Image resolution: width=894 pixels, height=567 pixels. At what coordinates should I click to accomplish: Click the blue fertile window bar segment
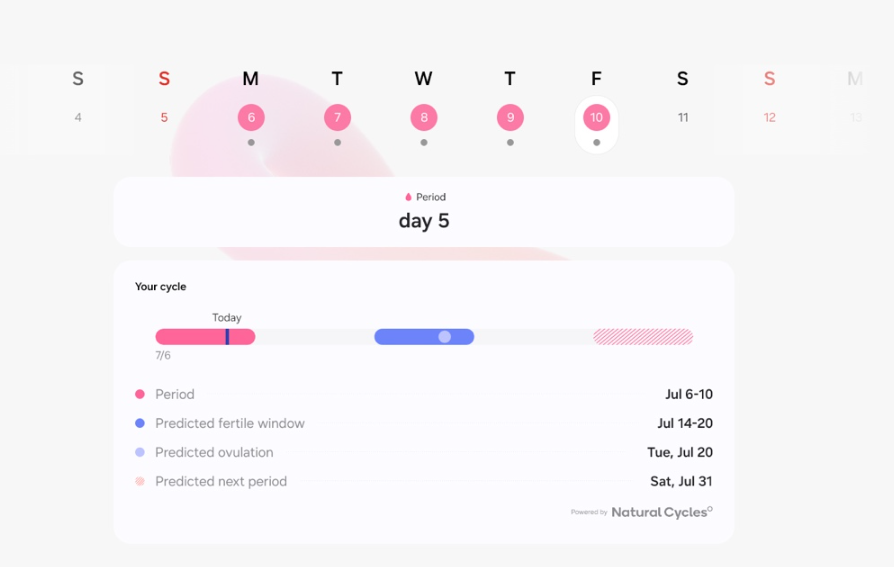click(x=405, y=337)
